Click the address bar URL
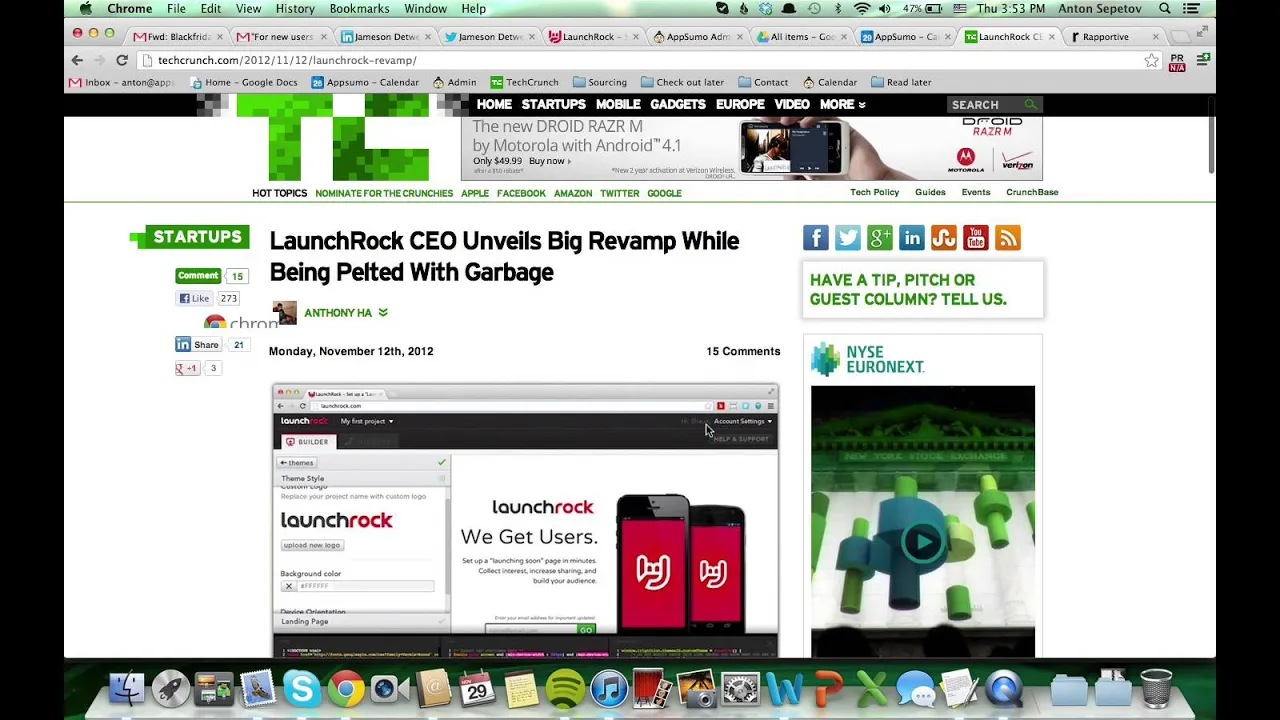The image size is (1280, 720). pos(287,60)
